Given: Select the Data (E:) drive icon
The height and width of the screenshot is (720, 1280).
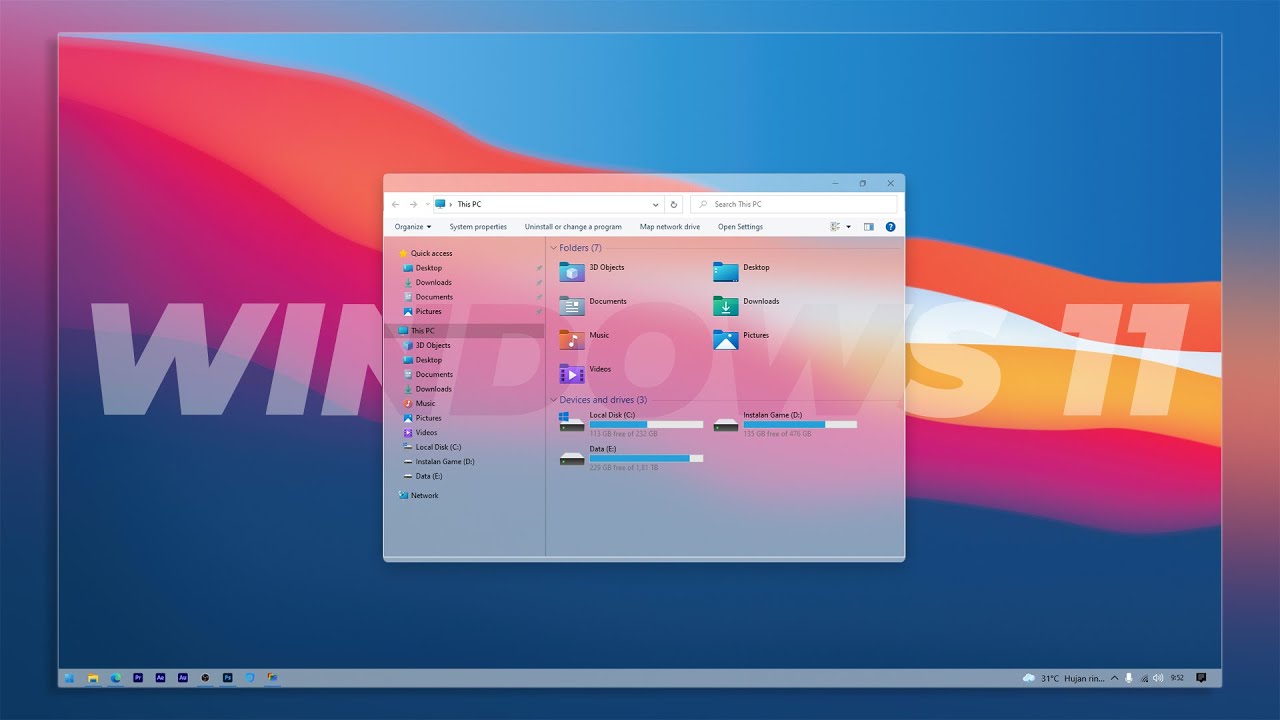Looking at the screenshot, I should point(572,458).
